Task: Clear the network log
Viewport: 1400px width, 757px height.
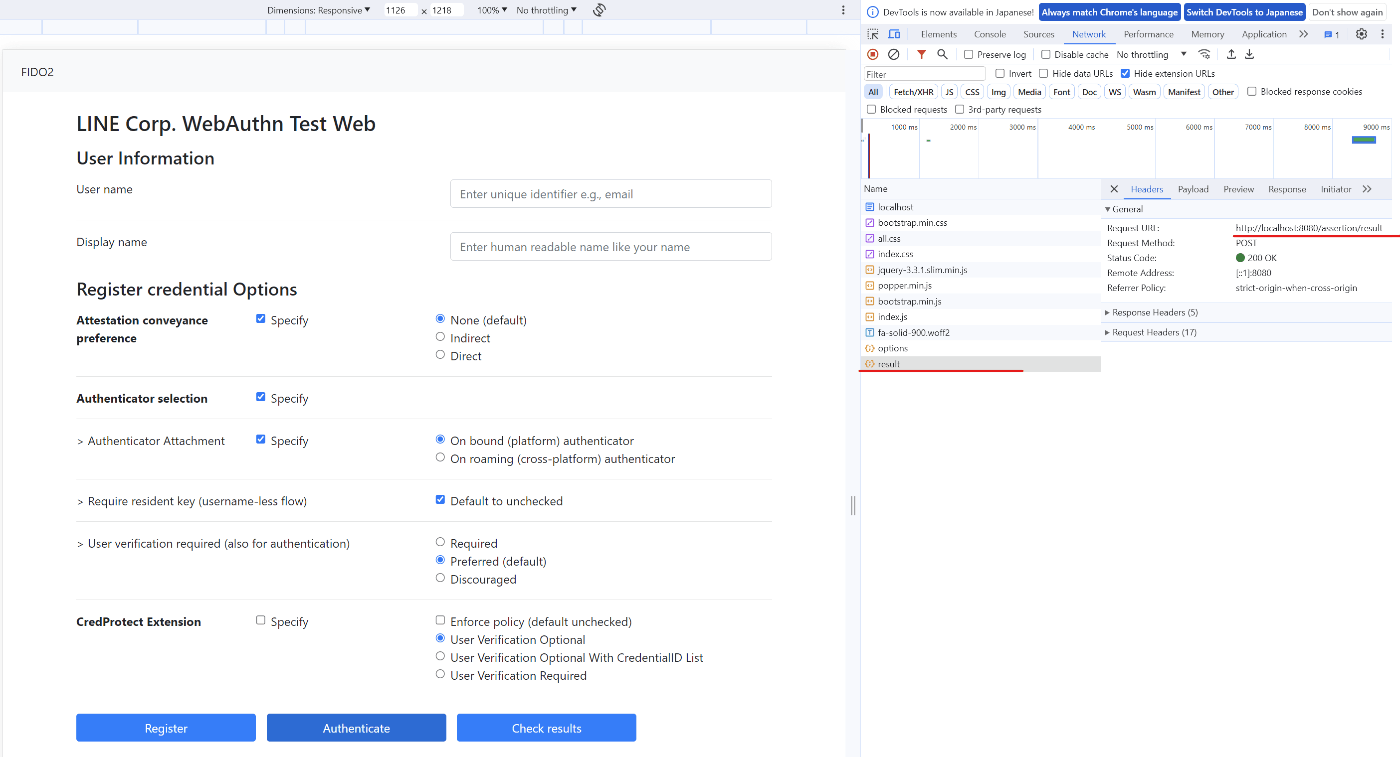Action: pyautogui.click(x=894, y=54)
